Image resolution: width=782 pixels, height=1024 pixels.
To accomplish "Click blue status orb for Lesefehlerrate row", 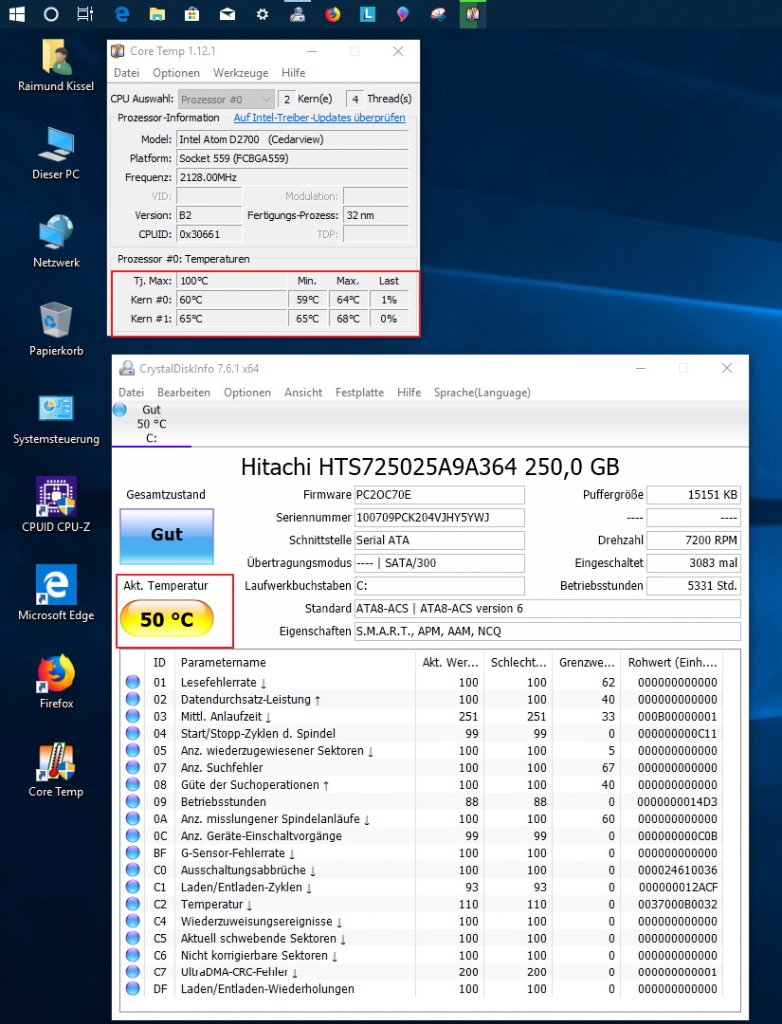I will click(x=133, y=682).
